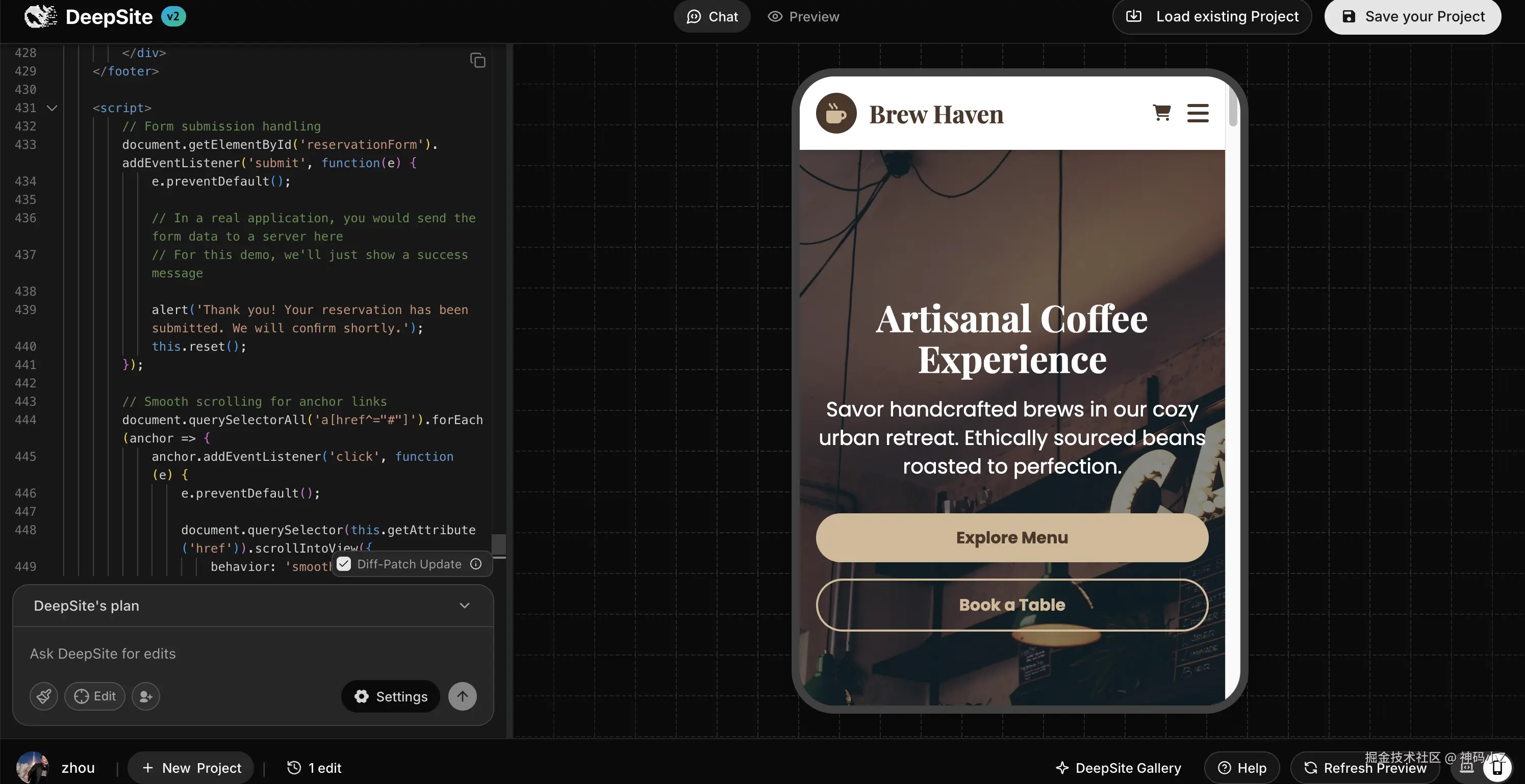Screen dimensions: 1525x784
Task: Open the Settings popup
Action: click(x=391, y=696)
